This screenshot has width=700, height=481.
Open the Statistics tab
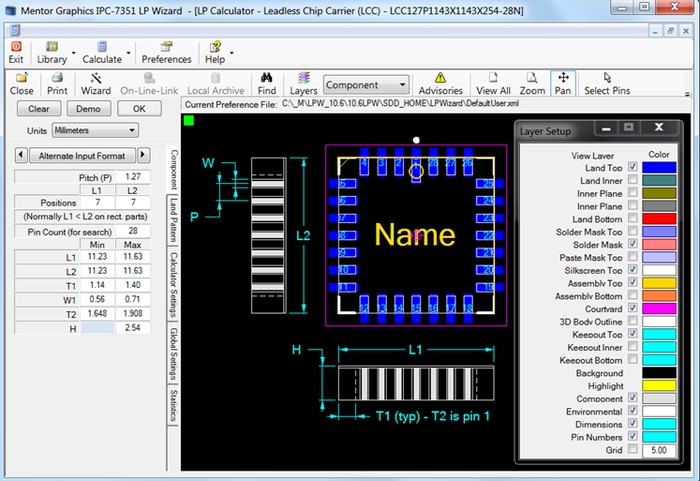click(x=174, y=405)
